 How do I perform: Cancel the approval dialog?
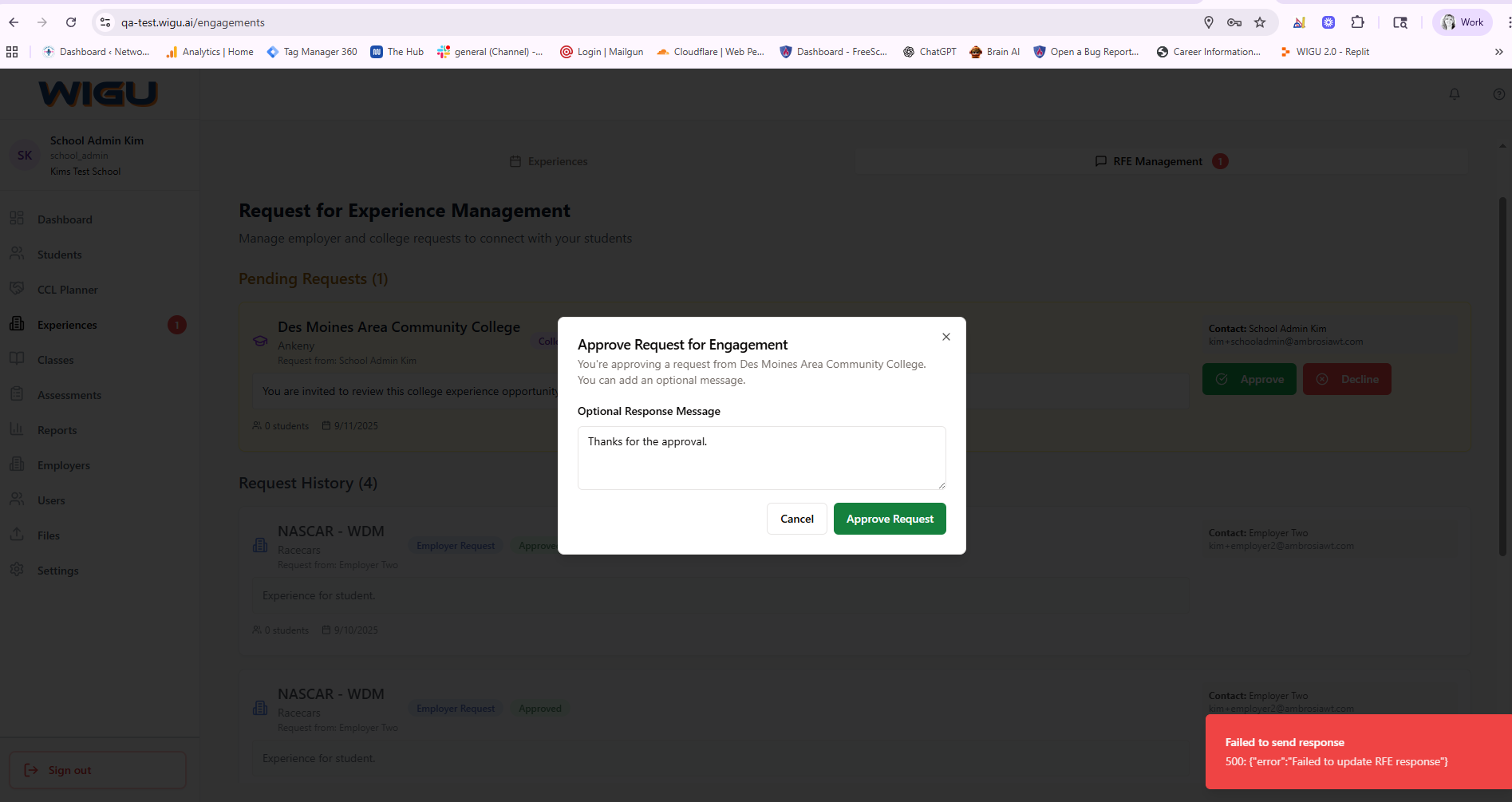point(796,519)
